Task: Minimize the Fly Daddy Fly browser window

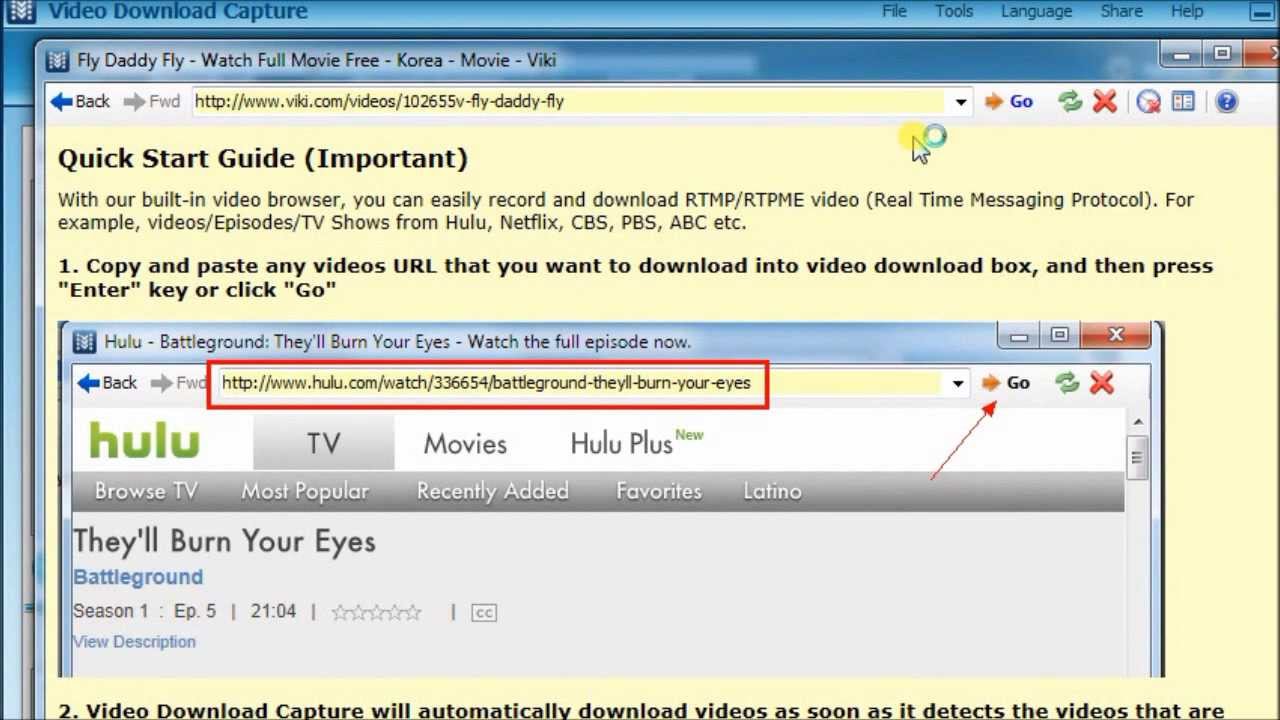Action: click(x=1182, y=55)
